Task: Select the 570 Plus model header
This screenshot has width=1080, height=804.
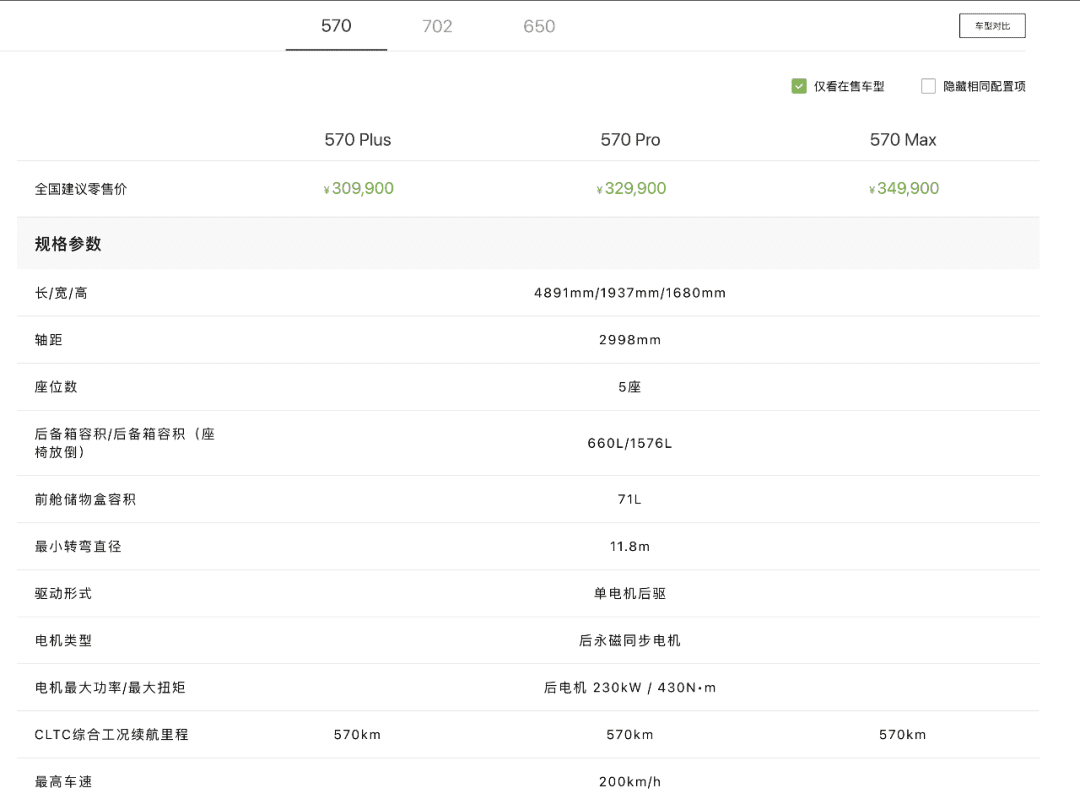Action: point(358,140)
